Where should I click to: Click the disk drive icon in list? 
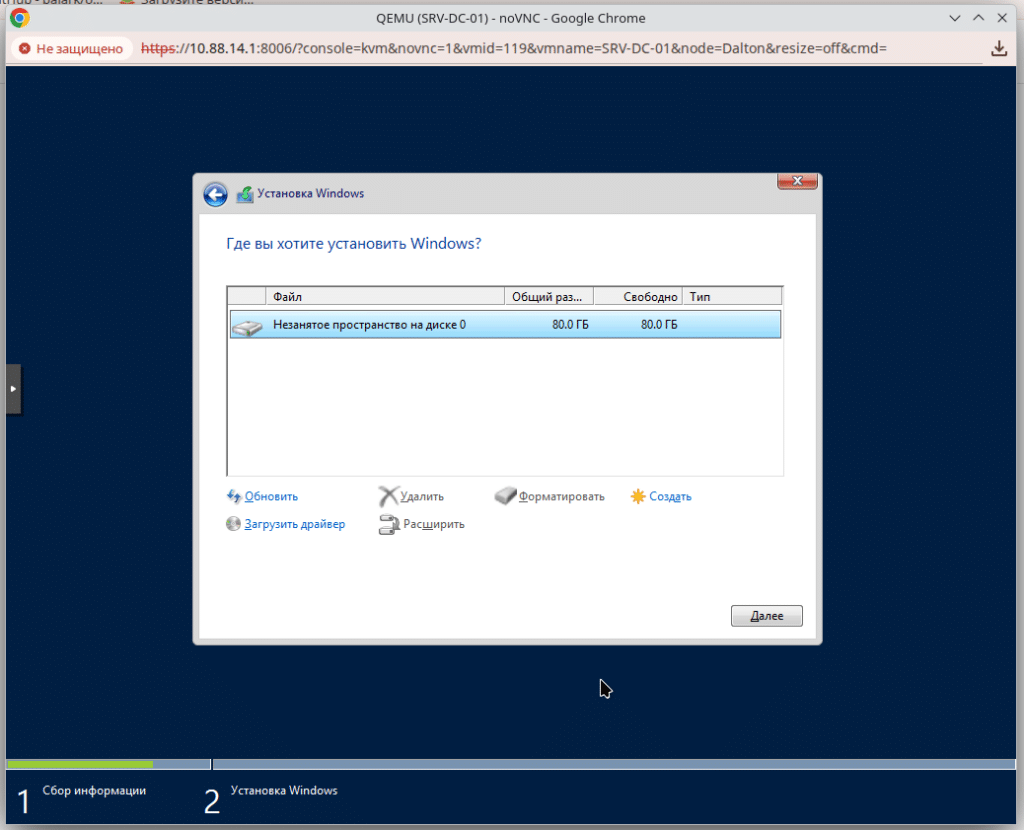point(246,325)
